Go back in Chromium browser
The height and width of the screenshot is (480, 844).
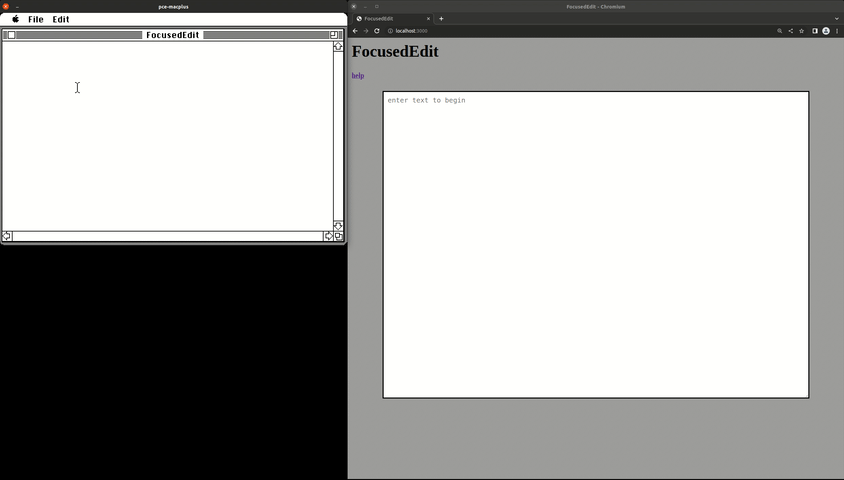355,31
